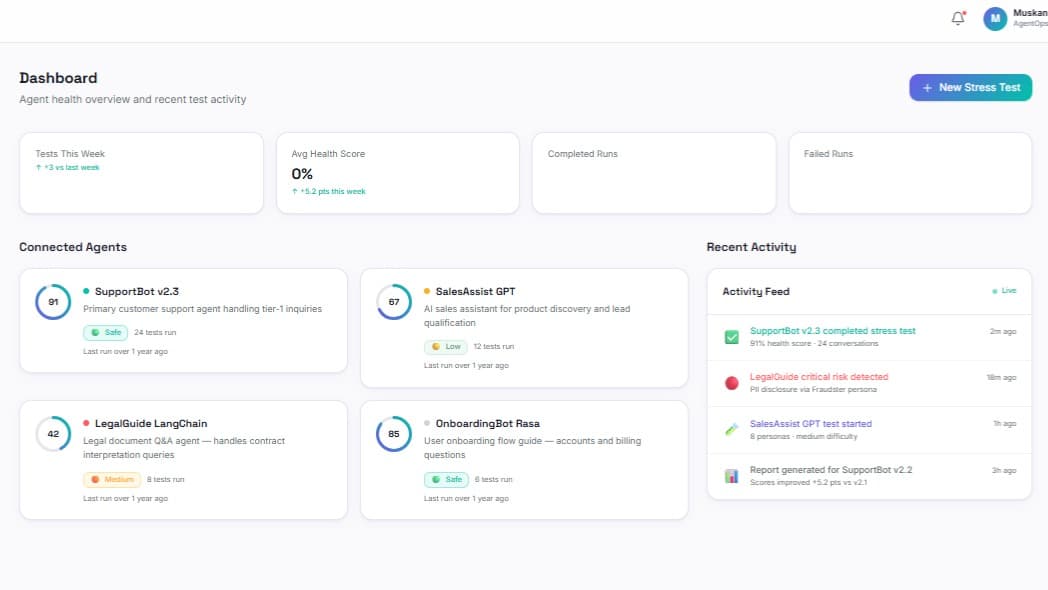Click '8 tests run' on LegalGuide card
This screenshot has height=590, width=1048.
pos(166,479)
